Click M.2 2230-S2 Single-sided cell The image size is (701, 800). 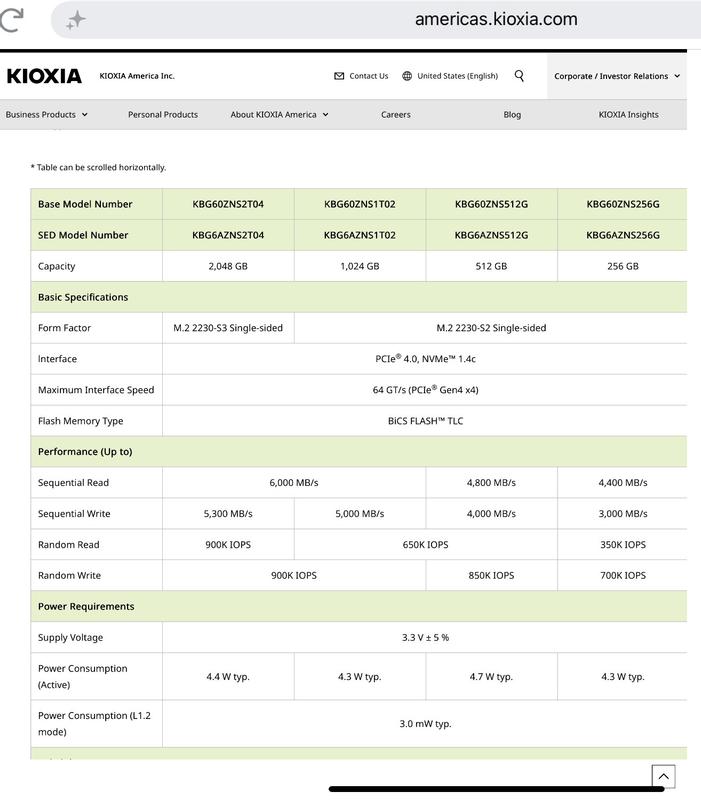[x=491, y=328]
